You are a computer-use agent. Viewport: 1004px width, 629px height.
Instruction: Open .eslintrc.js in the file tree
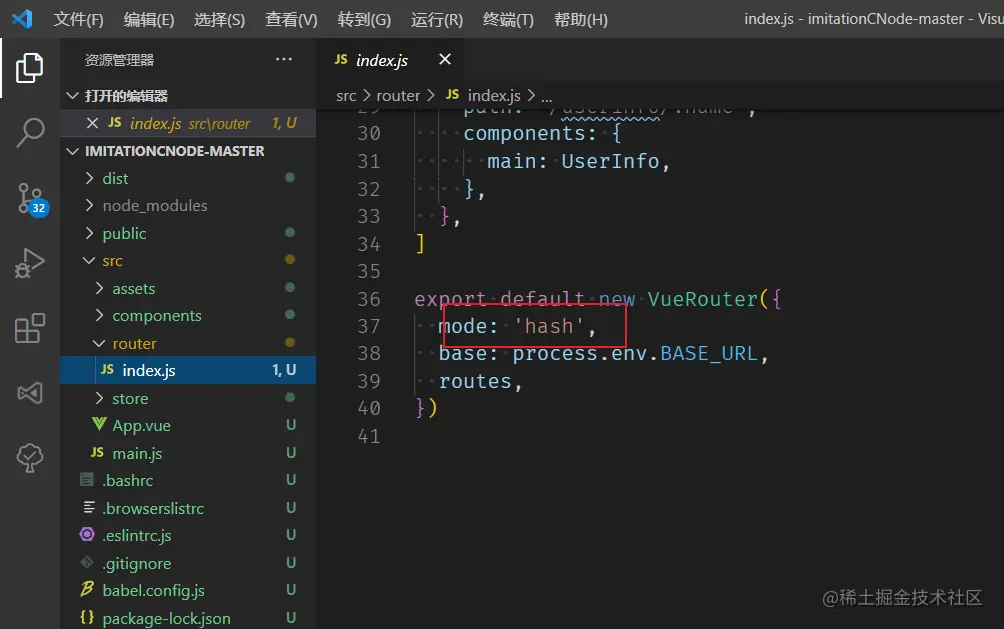pos(188,535)
